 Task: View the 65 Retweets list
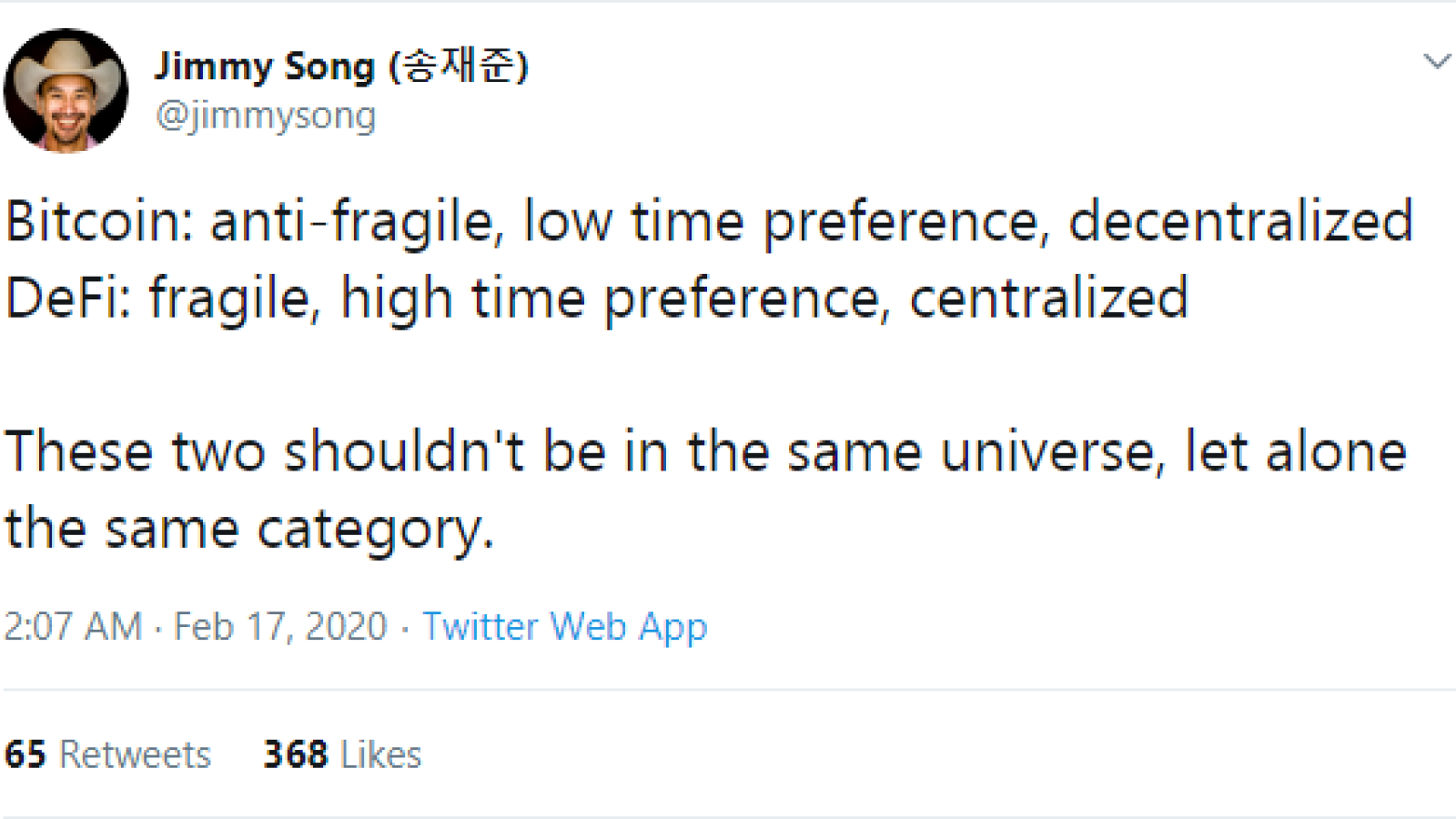[107, 754]
